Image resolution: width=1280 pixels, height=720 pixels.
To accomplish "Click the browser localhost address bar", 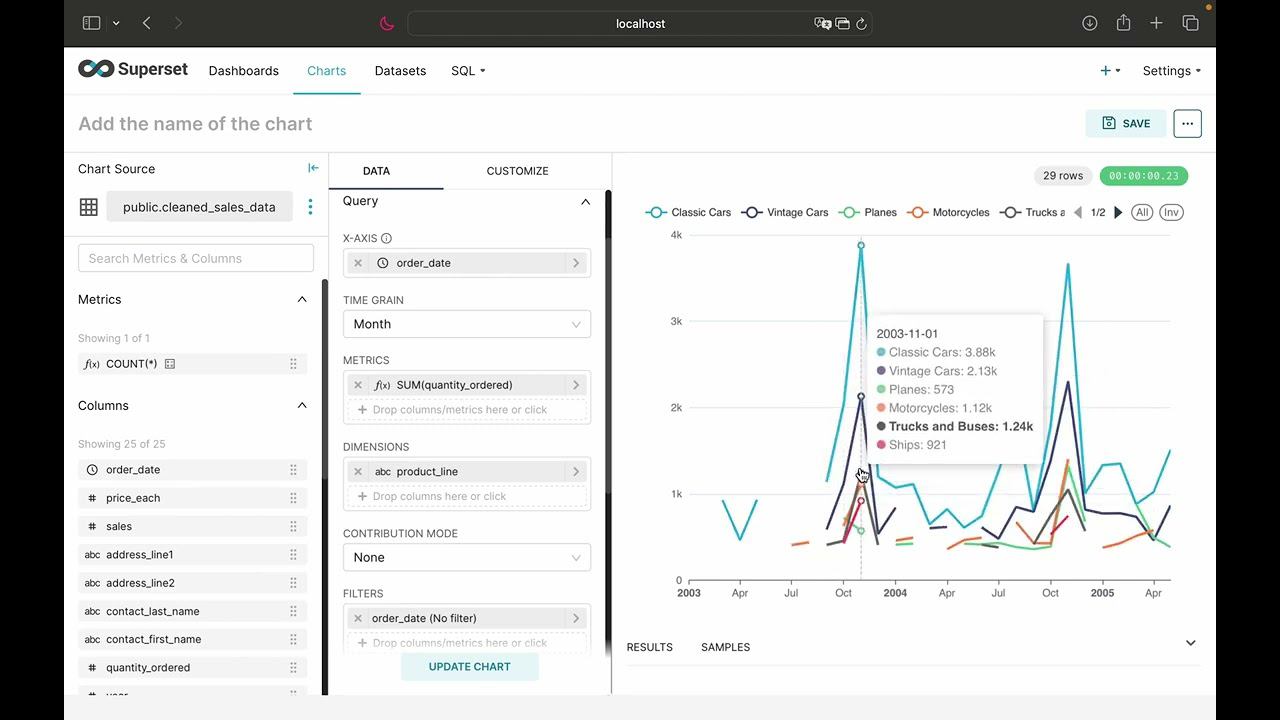I will tap(640, 23).
